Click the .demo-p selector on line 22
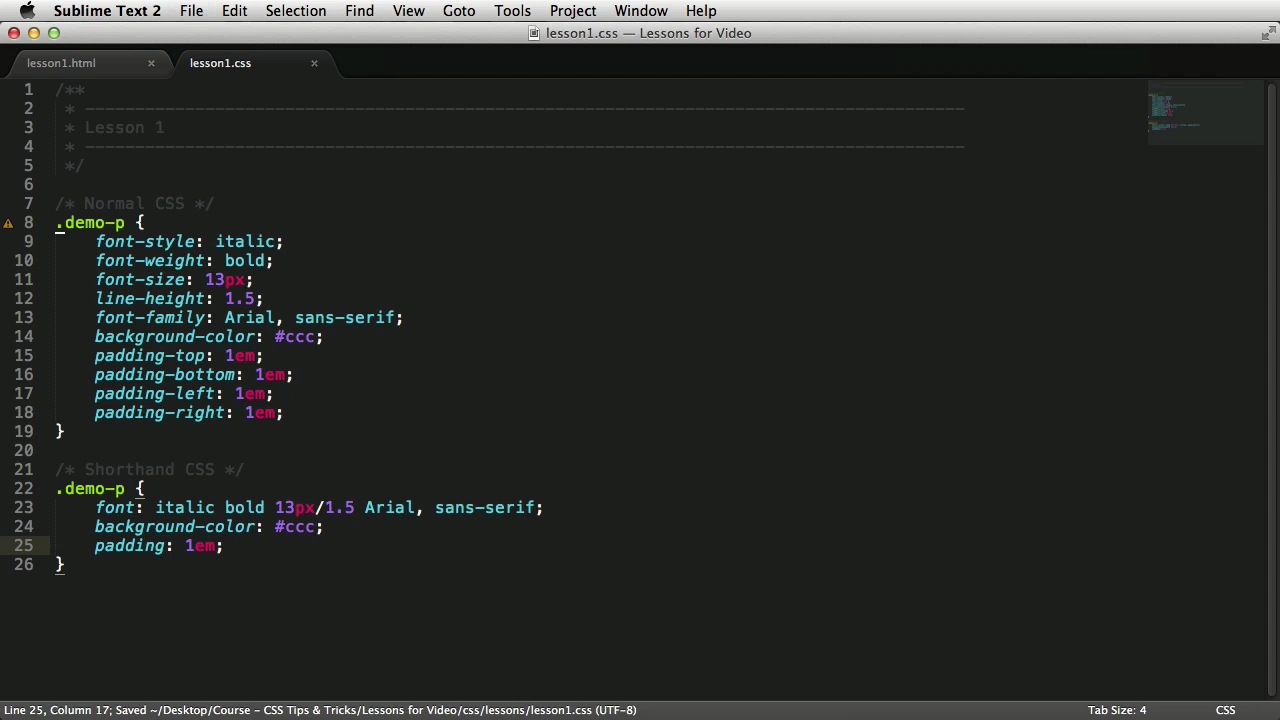The width and height of the screenshot is (1280, 720). pos(90,489)
